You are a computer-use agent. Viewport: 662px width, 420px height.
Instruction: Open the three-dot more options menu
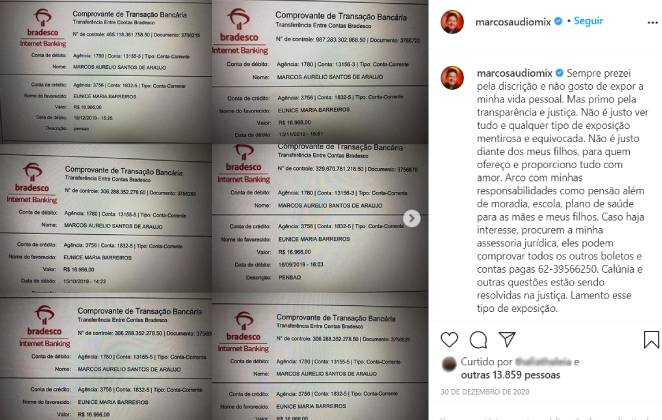coord(652,23)
